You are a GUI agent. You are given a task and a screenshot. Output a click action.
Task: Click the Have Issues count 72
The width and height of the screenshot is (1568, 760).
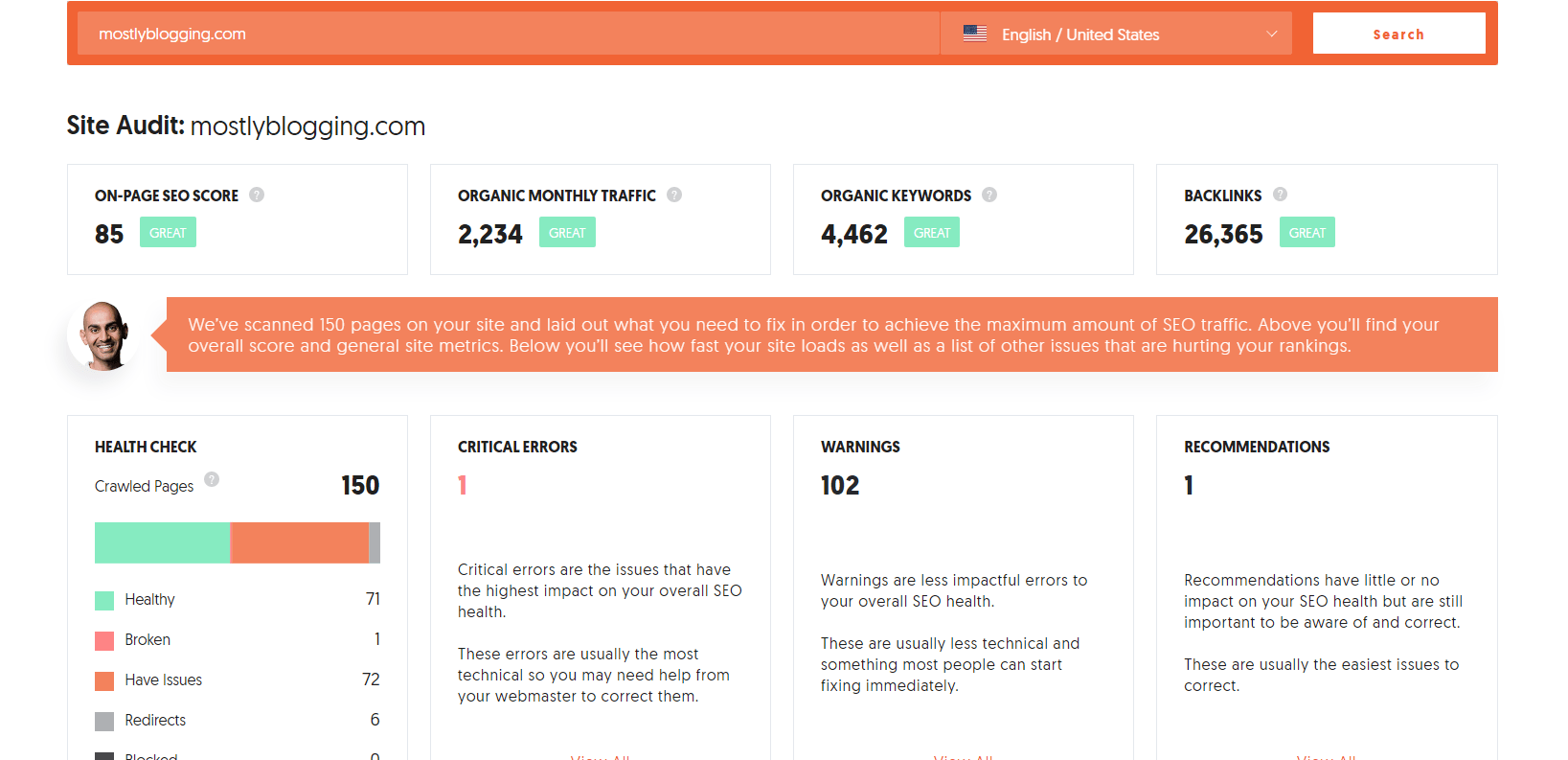pos(371,679)
